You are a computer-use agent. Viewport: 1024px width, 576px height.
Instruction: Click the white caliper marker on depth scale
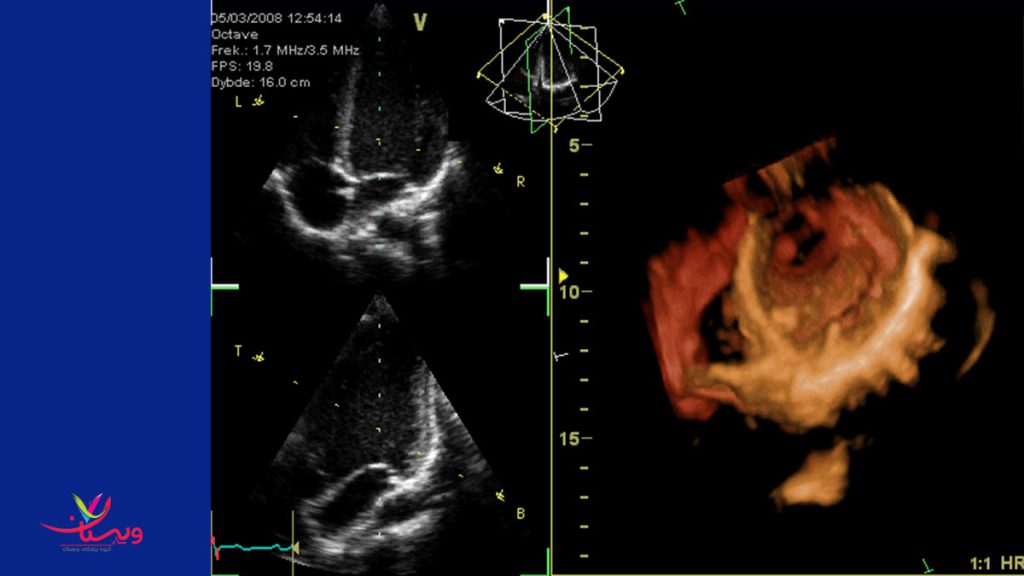pos(561,354)
